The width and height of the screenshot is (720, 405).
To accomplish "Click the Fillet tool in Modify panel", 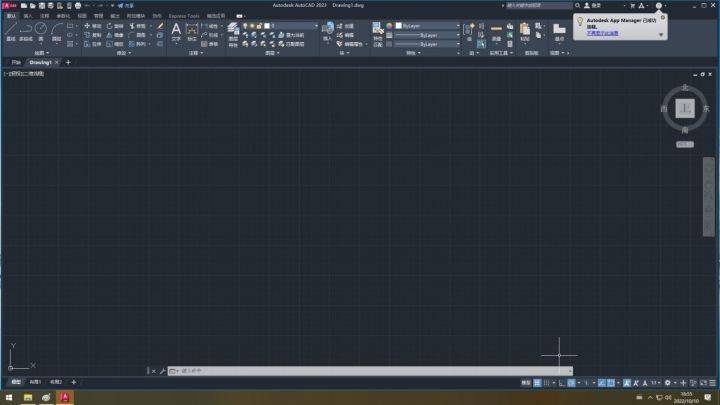I will click(x=137, y=35).
